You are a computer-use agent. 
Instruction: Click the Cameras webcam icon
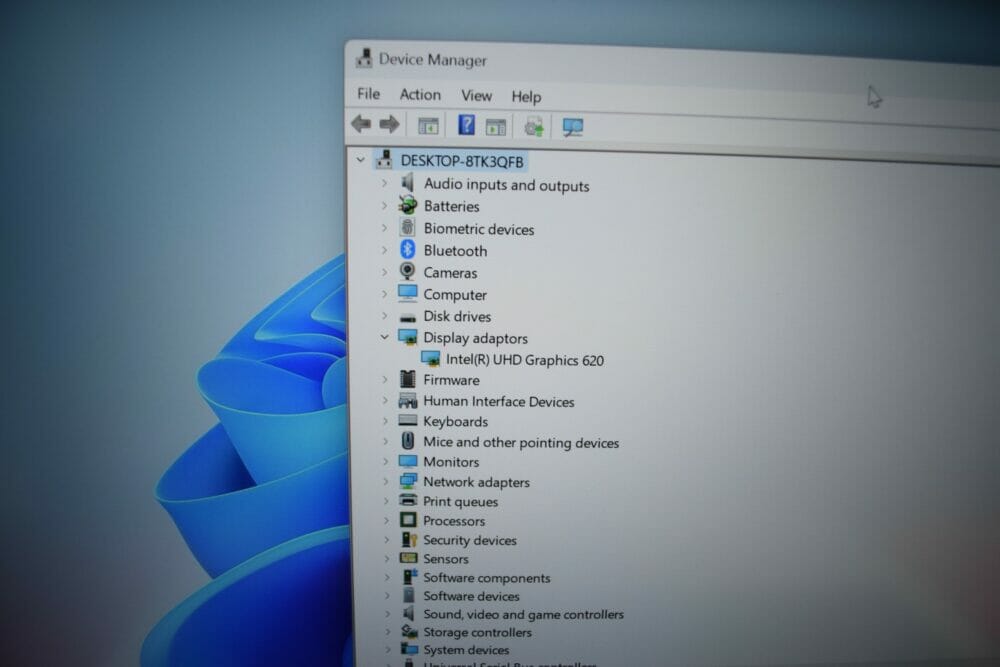coord(407,271)
